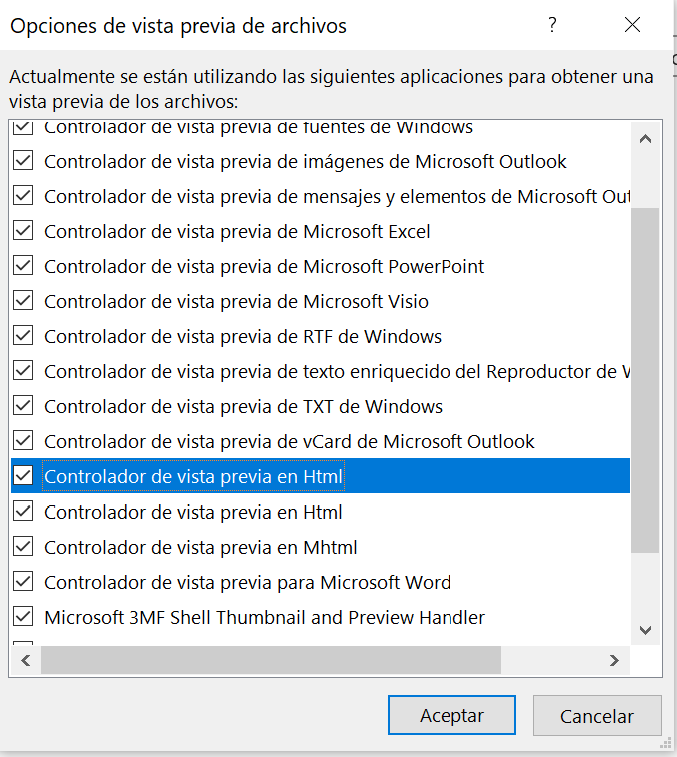Click the help question mark icon
Viewport: 677px width, 757px height.
pyautogui.click(x=552, y=25)
